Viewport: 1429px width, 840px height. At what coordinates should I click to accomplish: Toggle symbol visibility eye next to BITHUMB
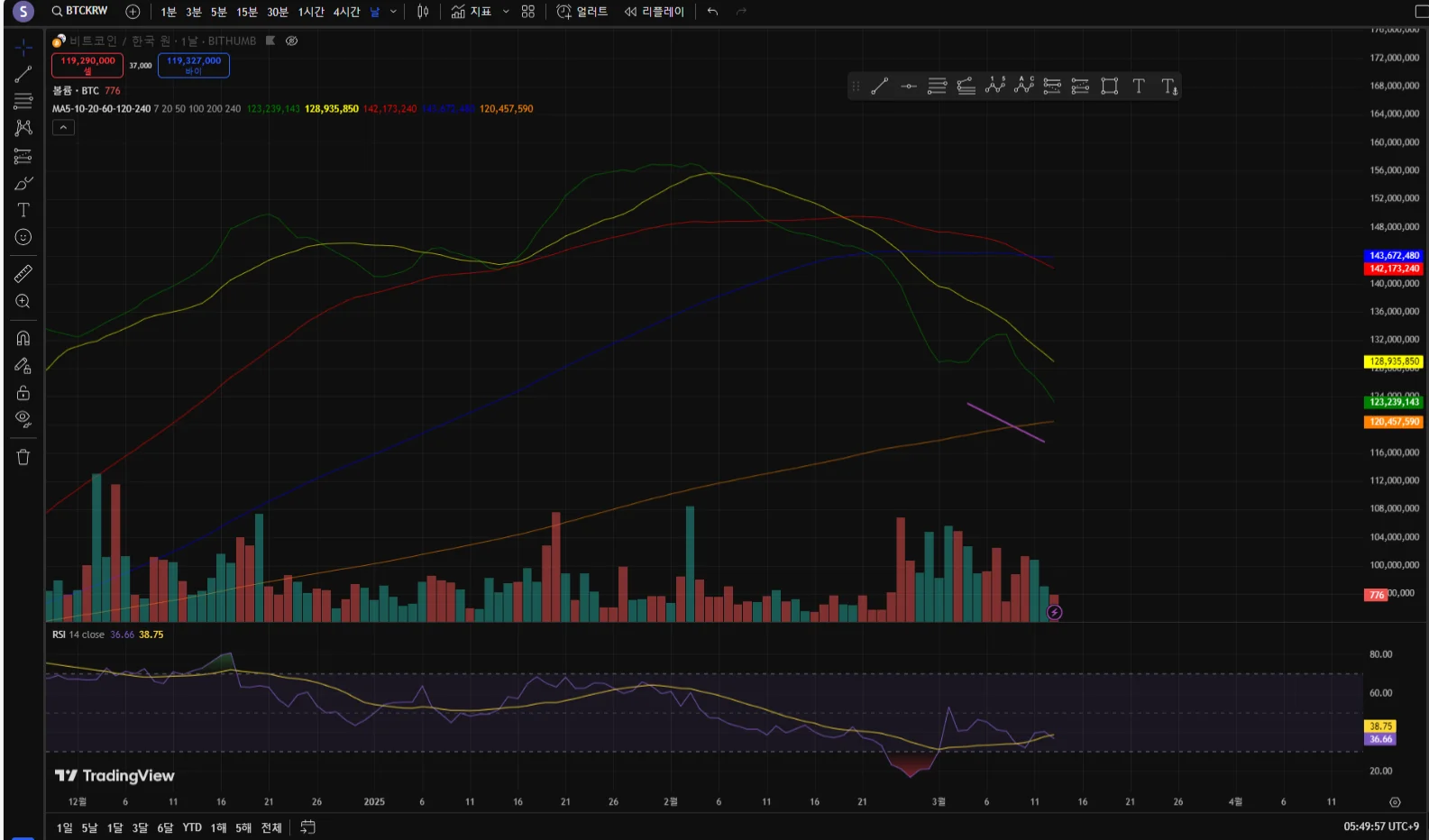pyautogui.click(x=291, y=41)
